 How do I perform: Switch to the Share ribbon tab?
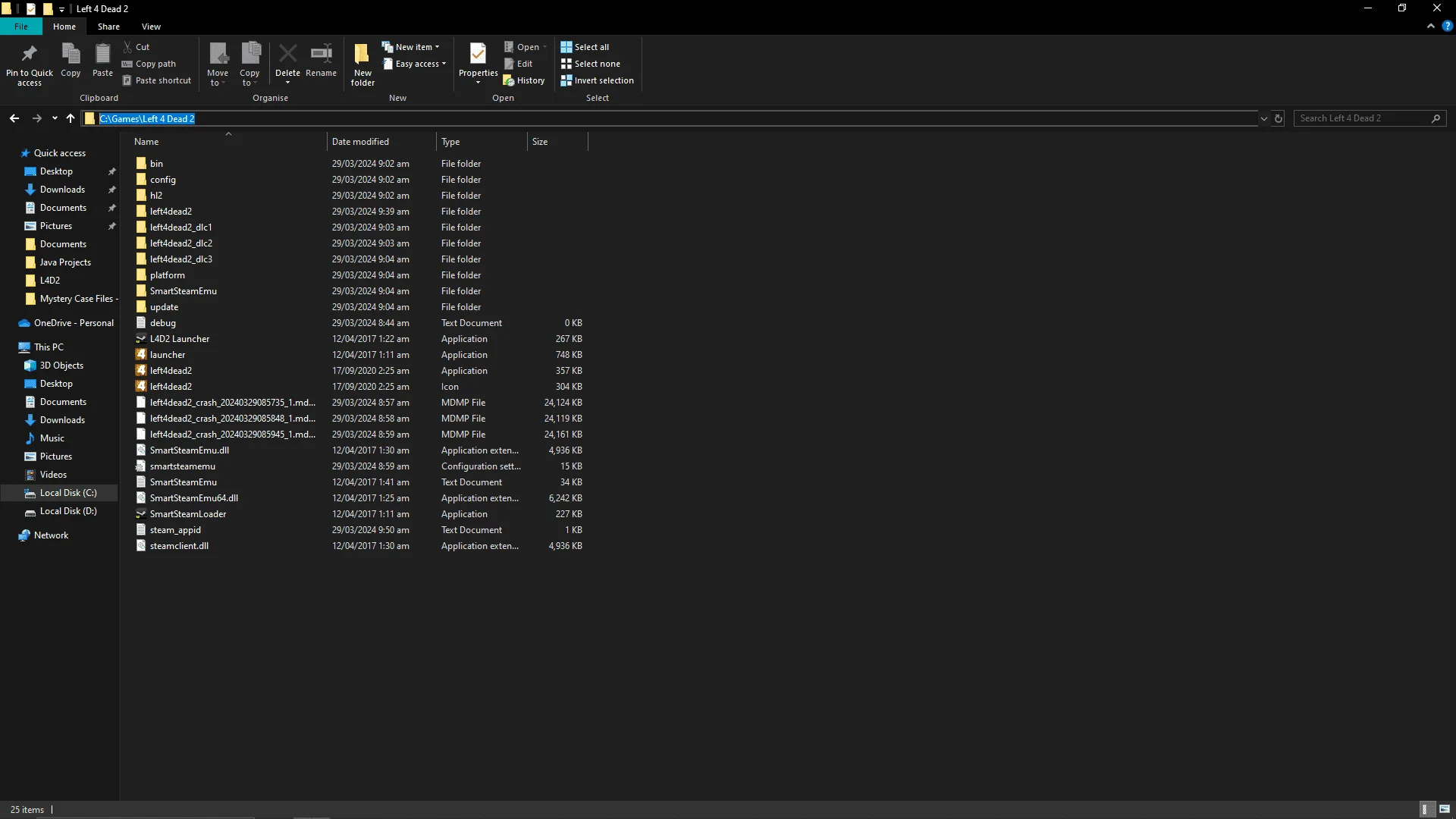coord(108,27)
